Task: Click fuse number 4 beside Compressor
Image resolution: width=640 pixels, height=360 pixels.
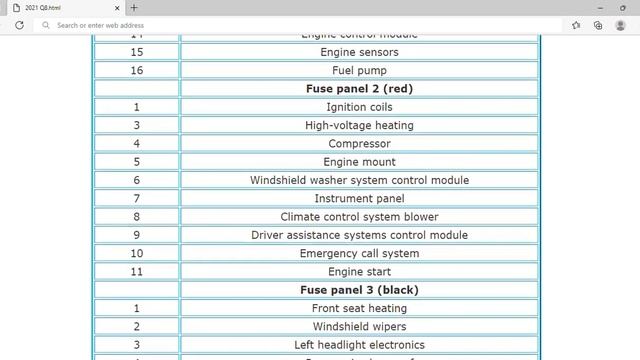Action: (x=137, y=143)
